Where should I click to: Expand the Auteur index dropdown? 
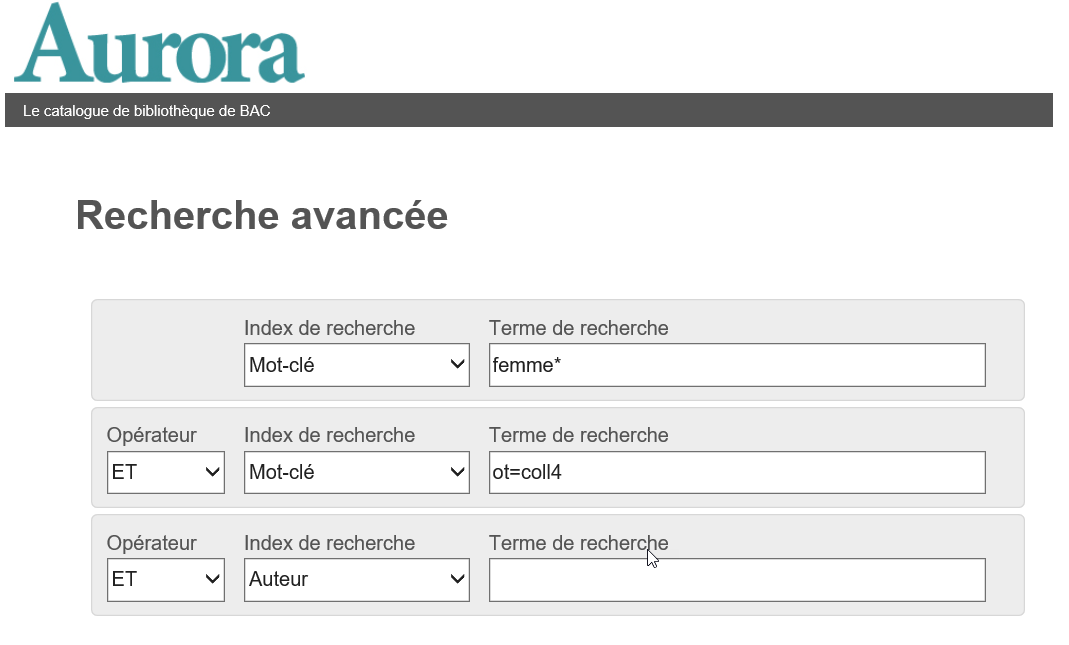[x=356, y=579]
